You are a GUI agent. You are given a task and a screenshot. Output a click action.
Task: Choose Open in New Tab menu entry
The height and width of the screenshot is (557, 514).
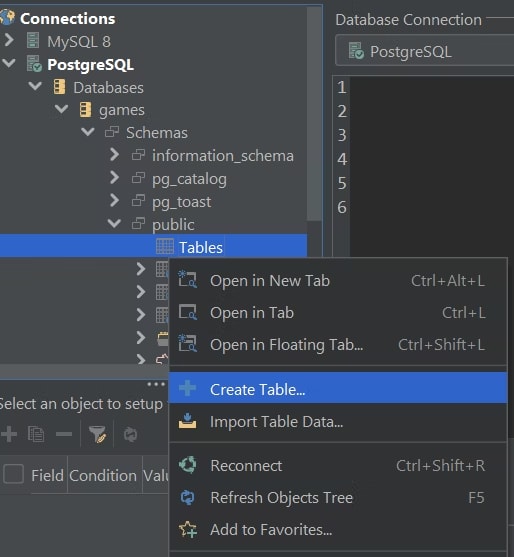tap(338, 281)
